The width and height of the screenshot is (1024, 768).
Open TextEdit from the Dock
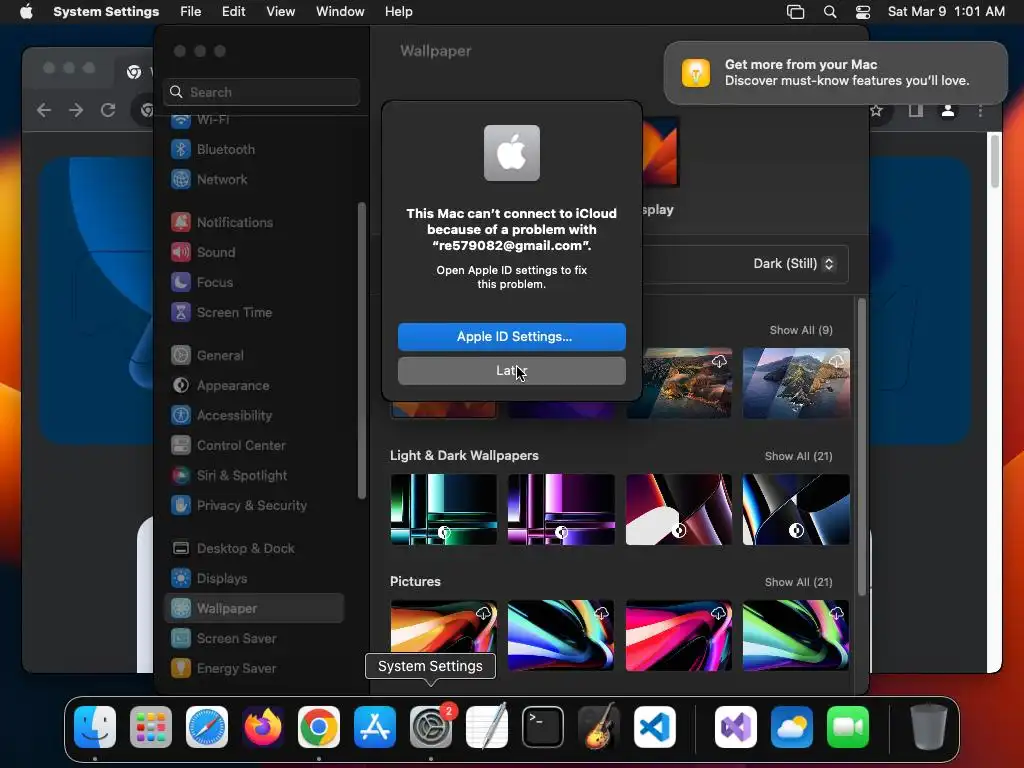[487, 727]
